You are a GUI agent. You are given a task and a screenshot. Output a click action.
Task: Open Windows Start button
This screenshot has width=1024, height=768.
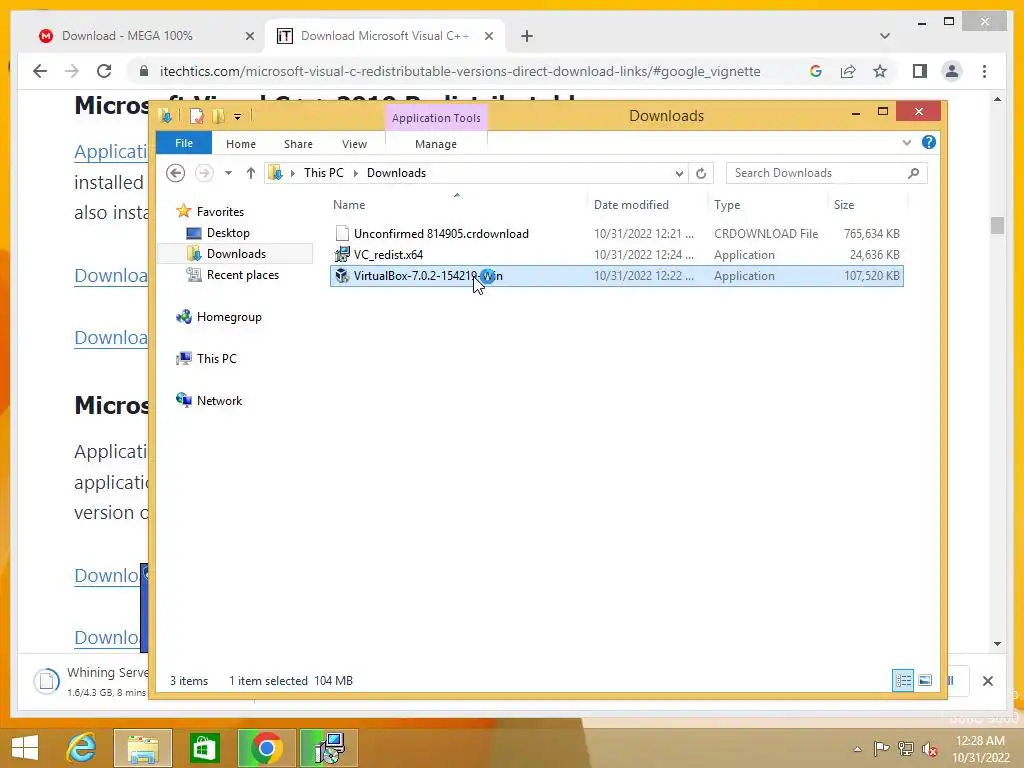pyautogui.click(x=25, y=748)
